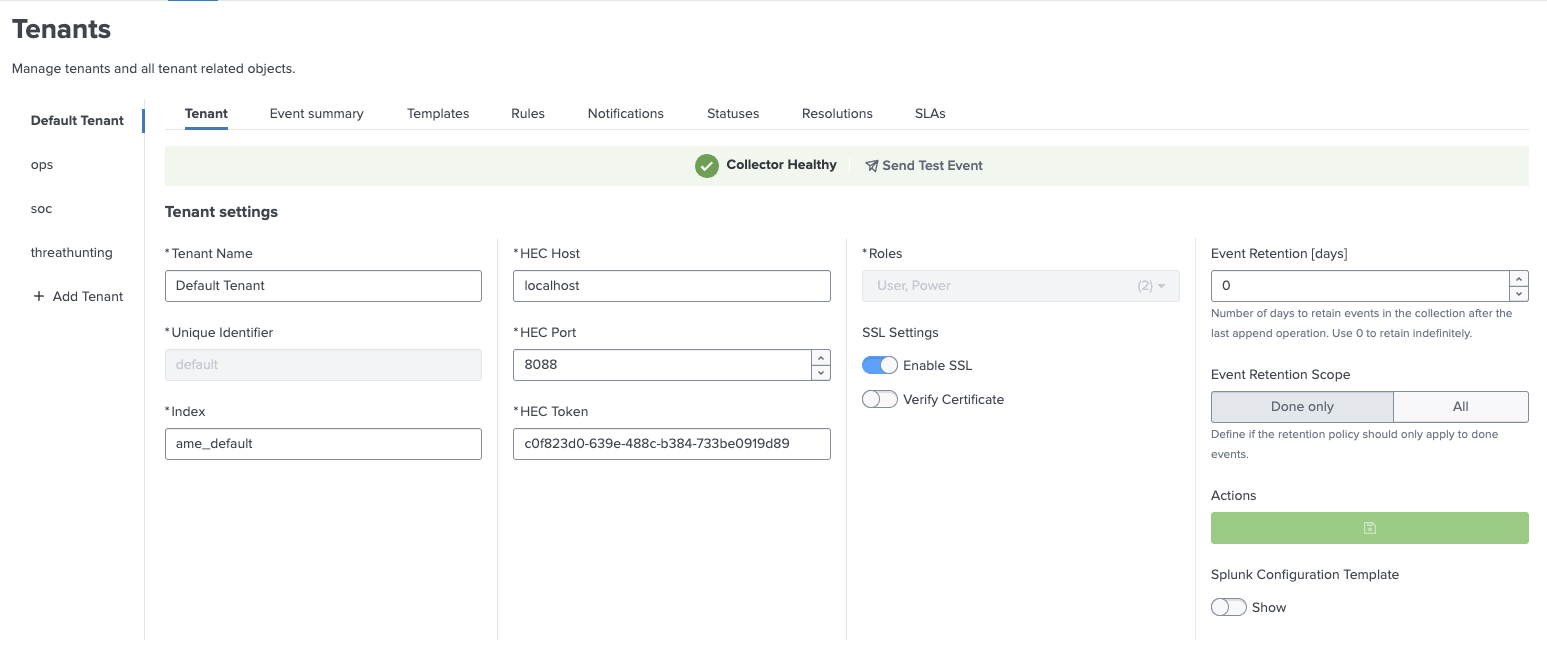Click the save icon in the Actions button

[x=1369, y=528]
